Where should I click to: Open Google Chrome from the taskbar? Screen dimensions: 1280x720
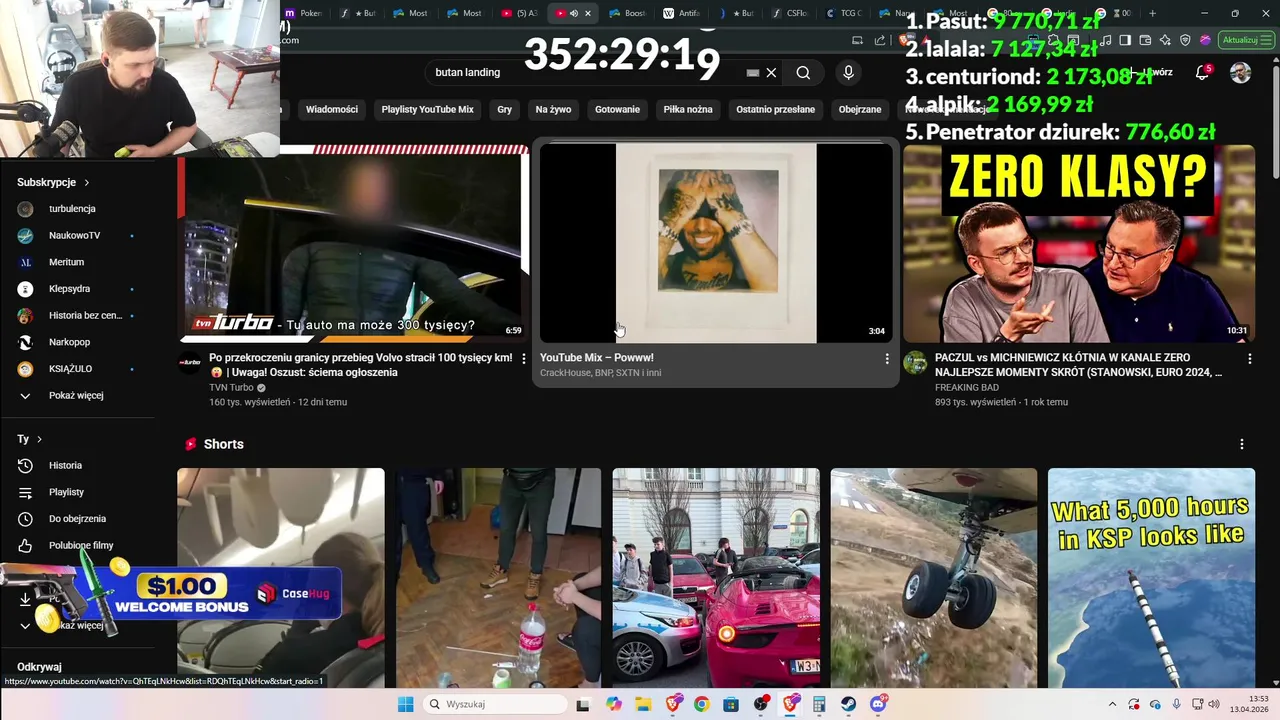(x=701, y=704)
